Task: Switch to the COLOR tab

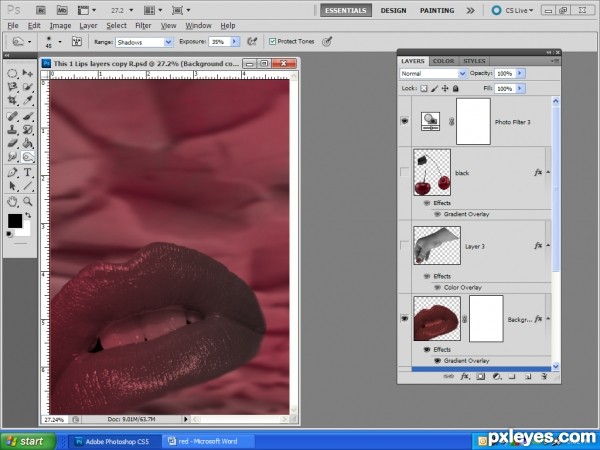Action: pos(443,61)
